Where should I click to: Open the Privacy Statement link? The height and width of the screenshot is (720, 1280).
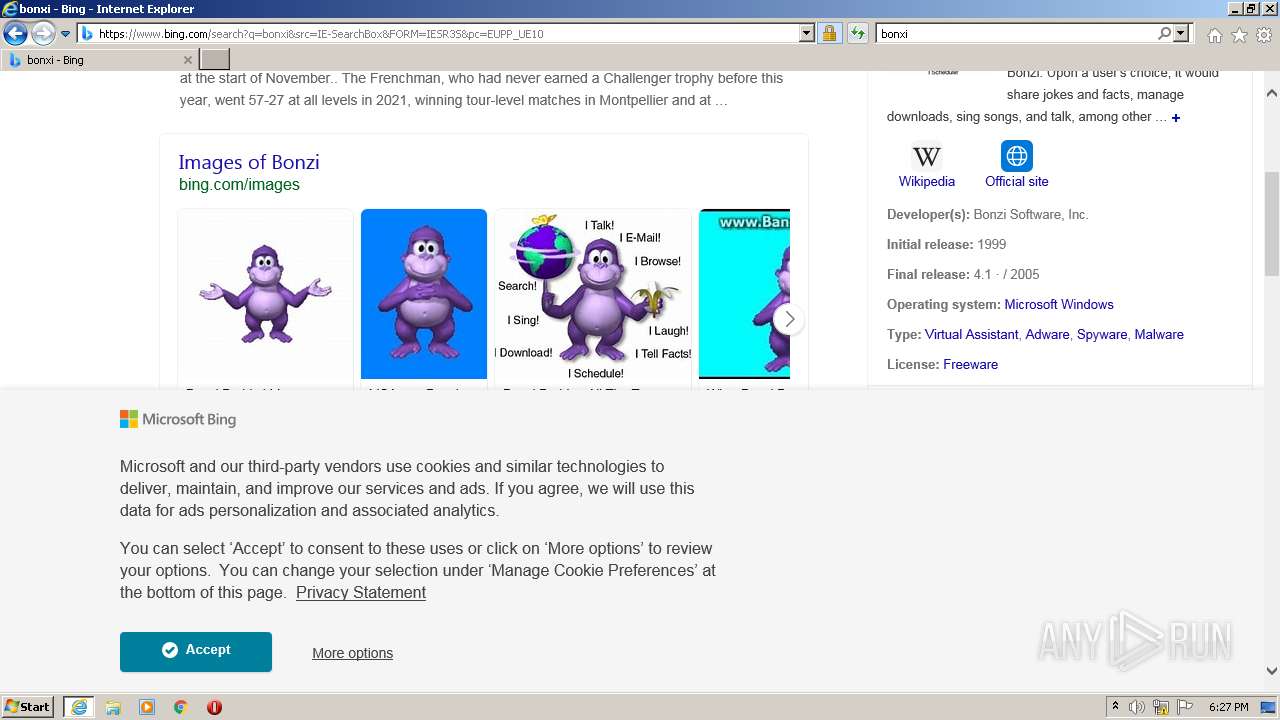[x=361, y=592]
